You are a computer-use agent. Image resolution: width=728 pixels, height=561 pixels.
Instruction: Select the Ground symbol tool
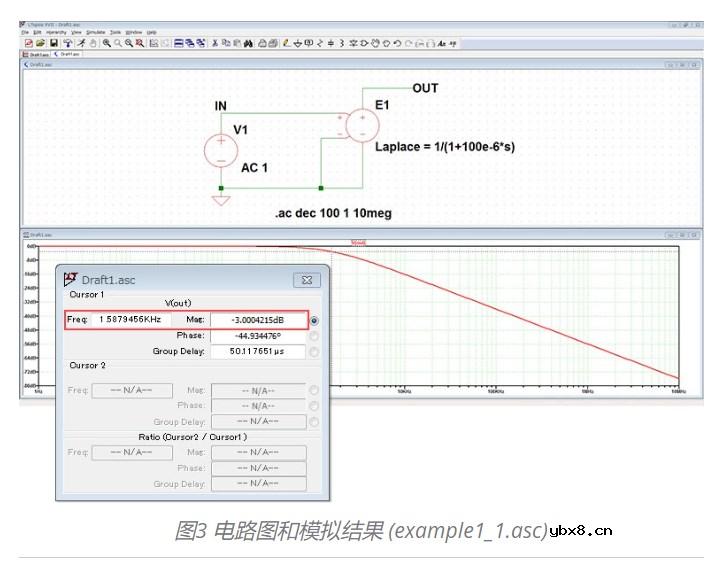pyautogui.click(x=298, y=43)
